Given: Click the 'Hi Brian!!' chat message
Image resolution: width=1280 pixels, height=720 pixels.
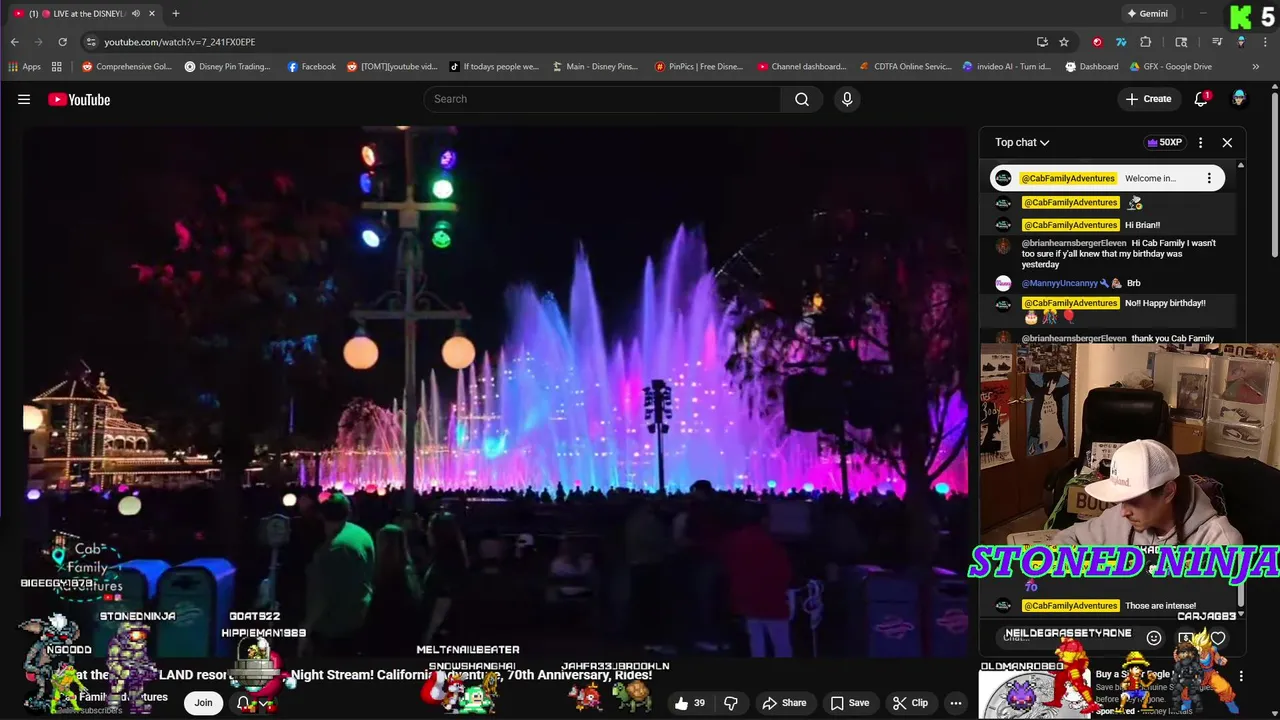Looking at the screenshot, I should (x=1143, y=225).
